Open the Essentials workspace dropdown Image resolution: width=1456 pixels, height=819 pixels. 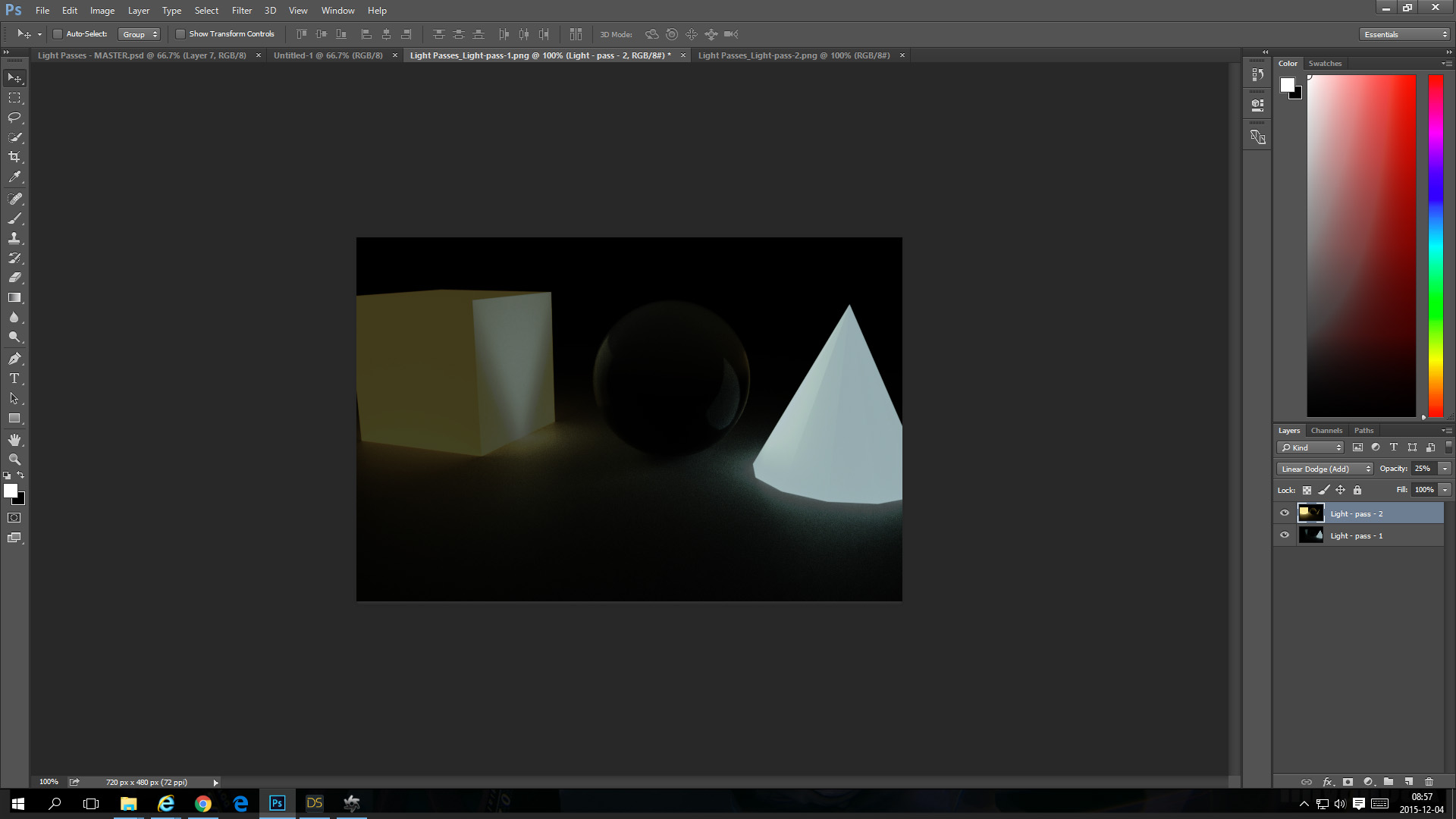1404,34
